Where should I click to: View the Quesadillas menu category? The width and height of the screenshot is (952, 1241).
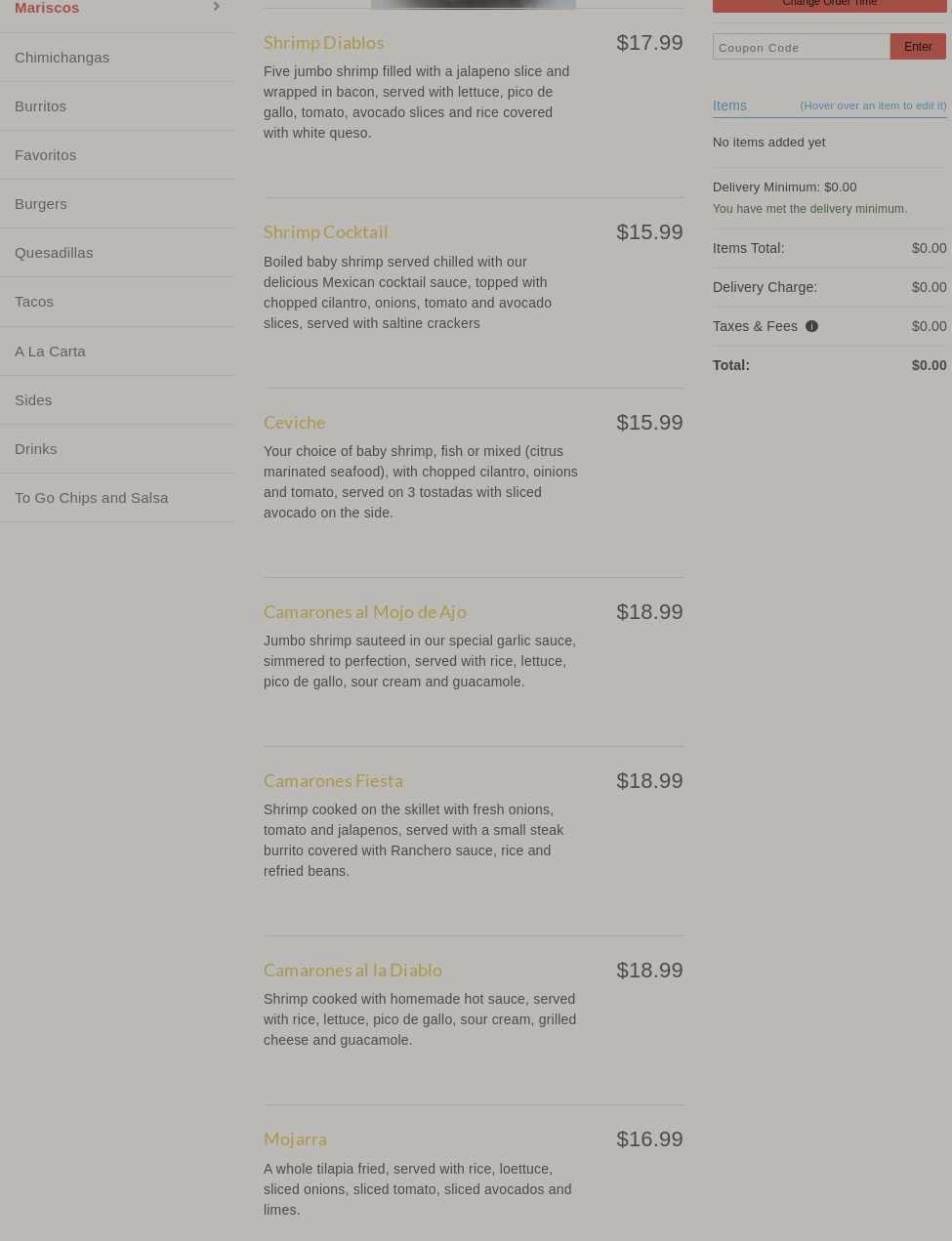[54, 252]
